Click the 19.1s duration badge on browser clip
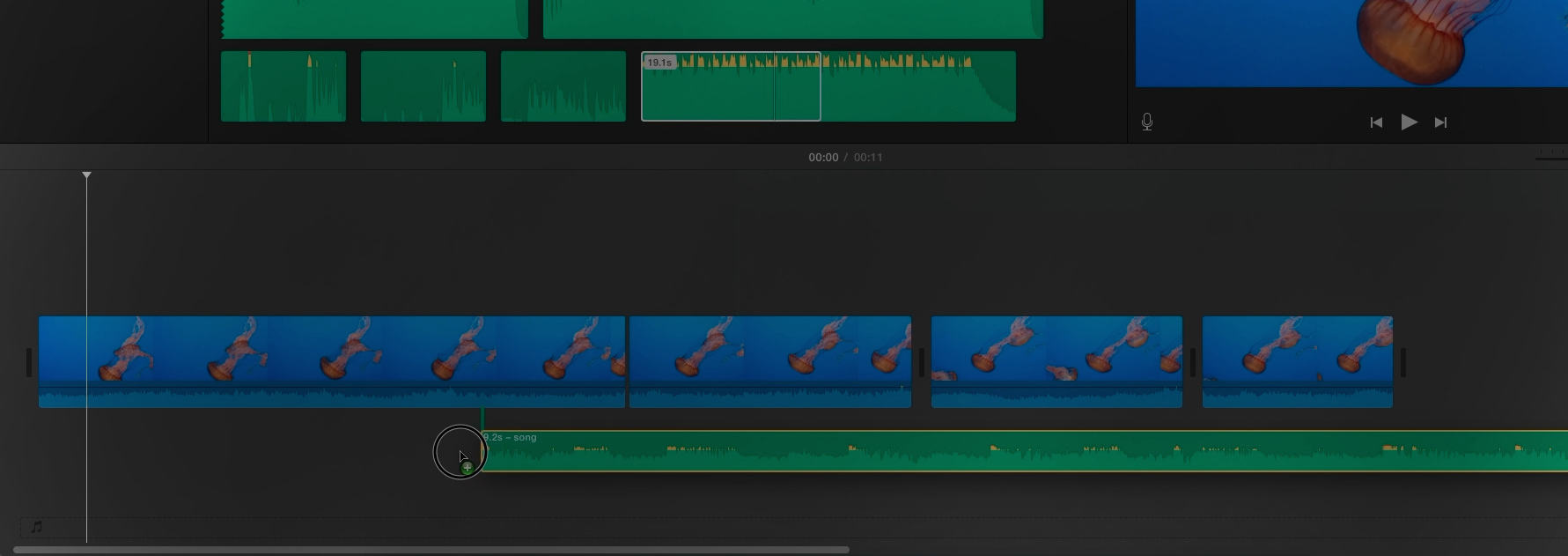 pyautogui.click(x=659, y=63)
